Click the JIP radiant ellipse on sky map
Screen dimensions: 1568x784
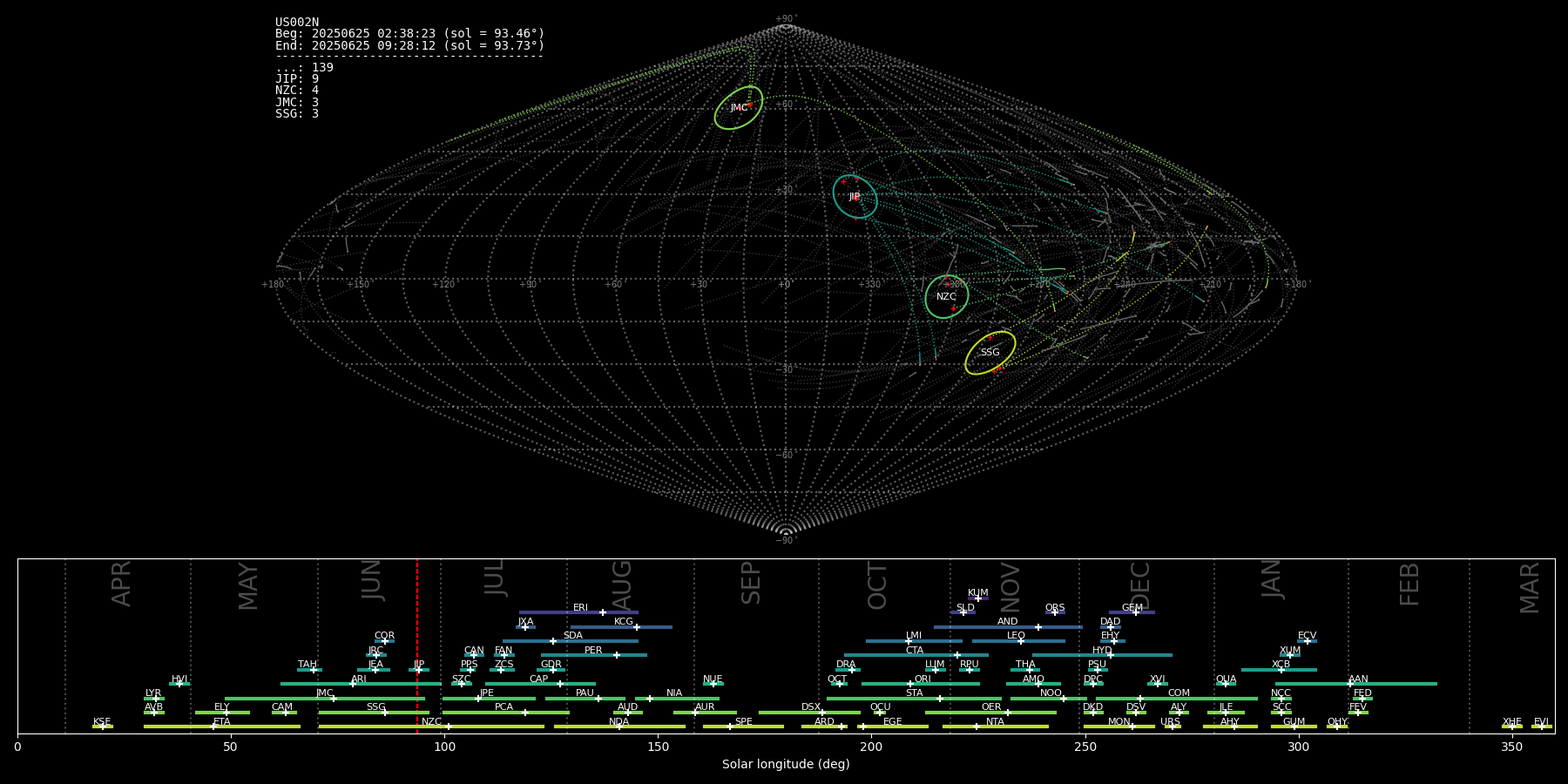click(x=855, y=196)
